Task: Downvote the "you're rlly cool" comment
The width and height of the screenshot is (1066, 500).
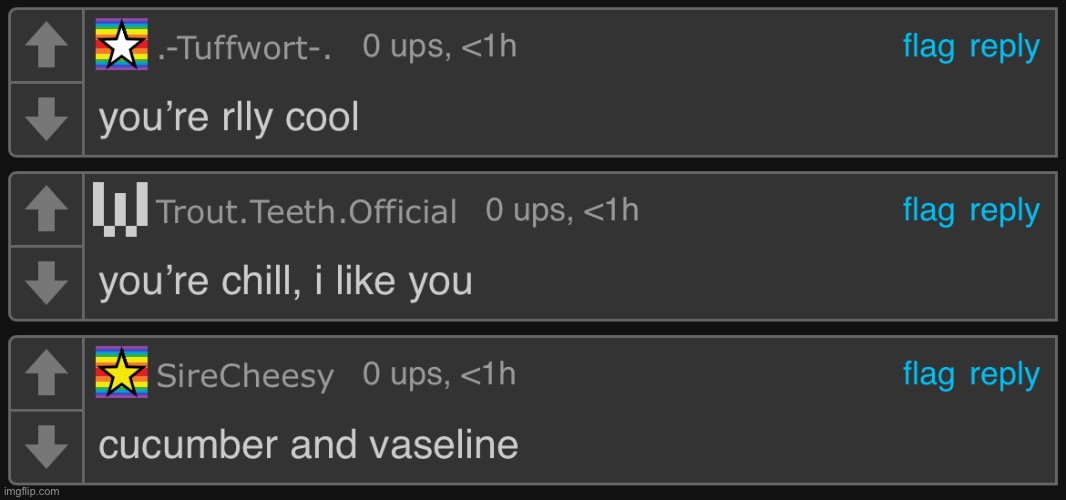Action: (46, 120)
